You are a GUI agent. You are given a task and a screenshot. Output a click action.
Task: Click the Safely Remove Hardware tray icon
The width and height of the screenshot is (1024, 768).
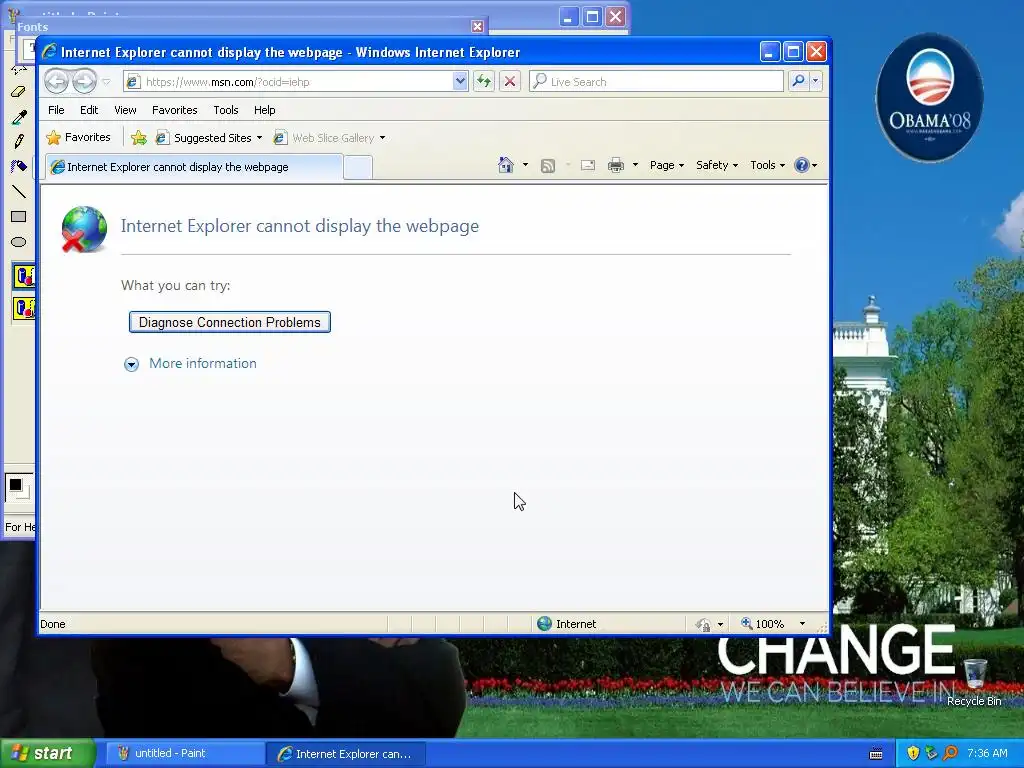(931, 754)
